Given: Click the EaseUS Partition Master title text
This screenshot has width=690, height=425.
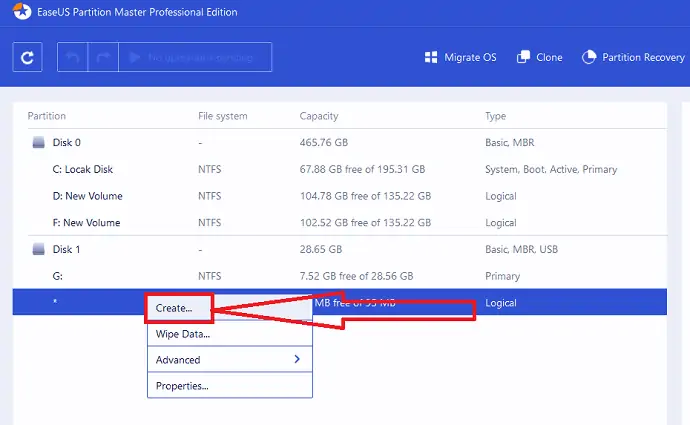Looking at the screenshot, I should pos(137,12).
